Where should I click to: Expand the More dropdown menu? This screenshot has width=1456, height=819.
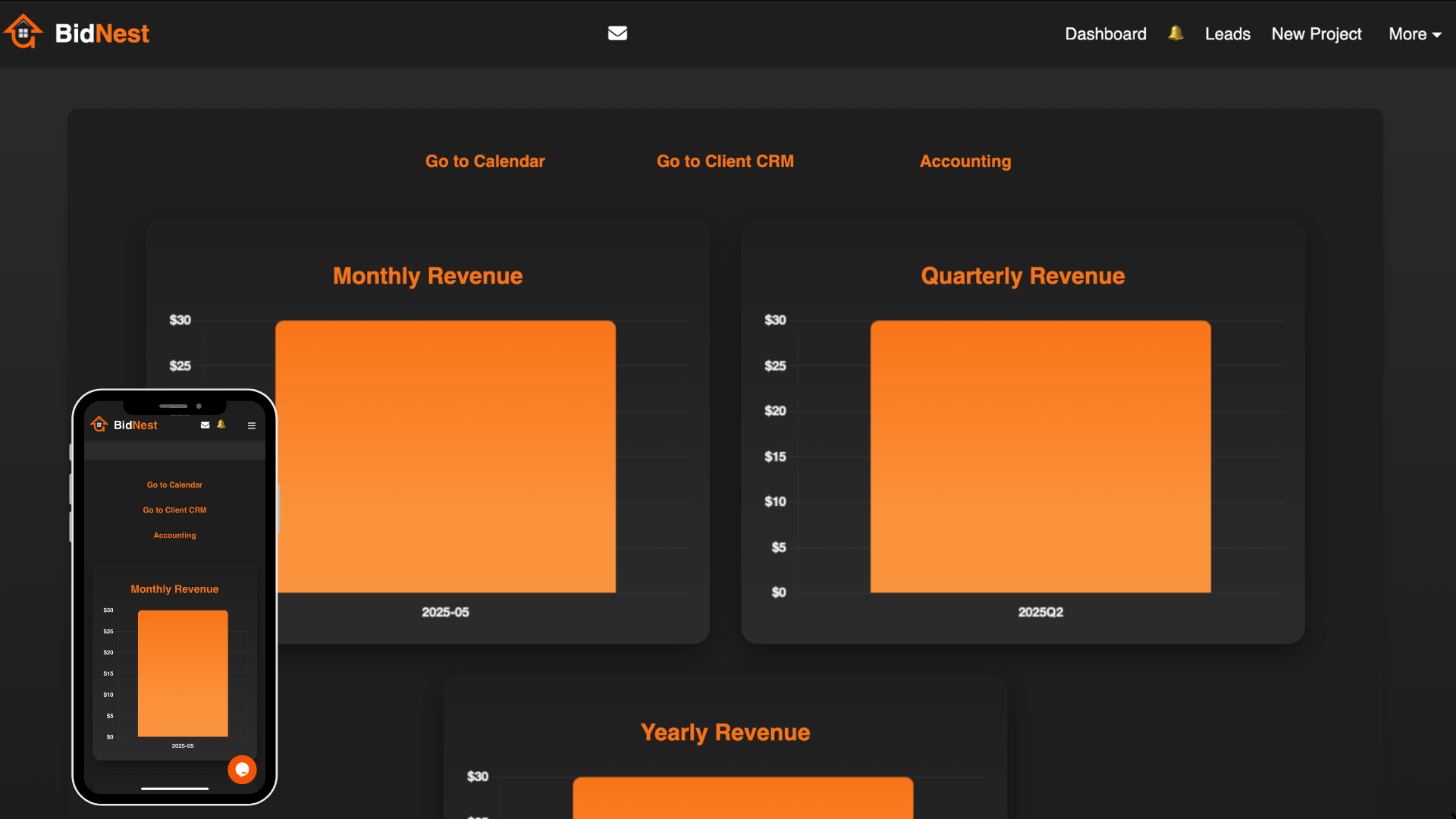point(1414,34)
